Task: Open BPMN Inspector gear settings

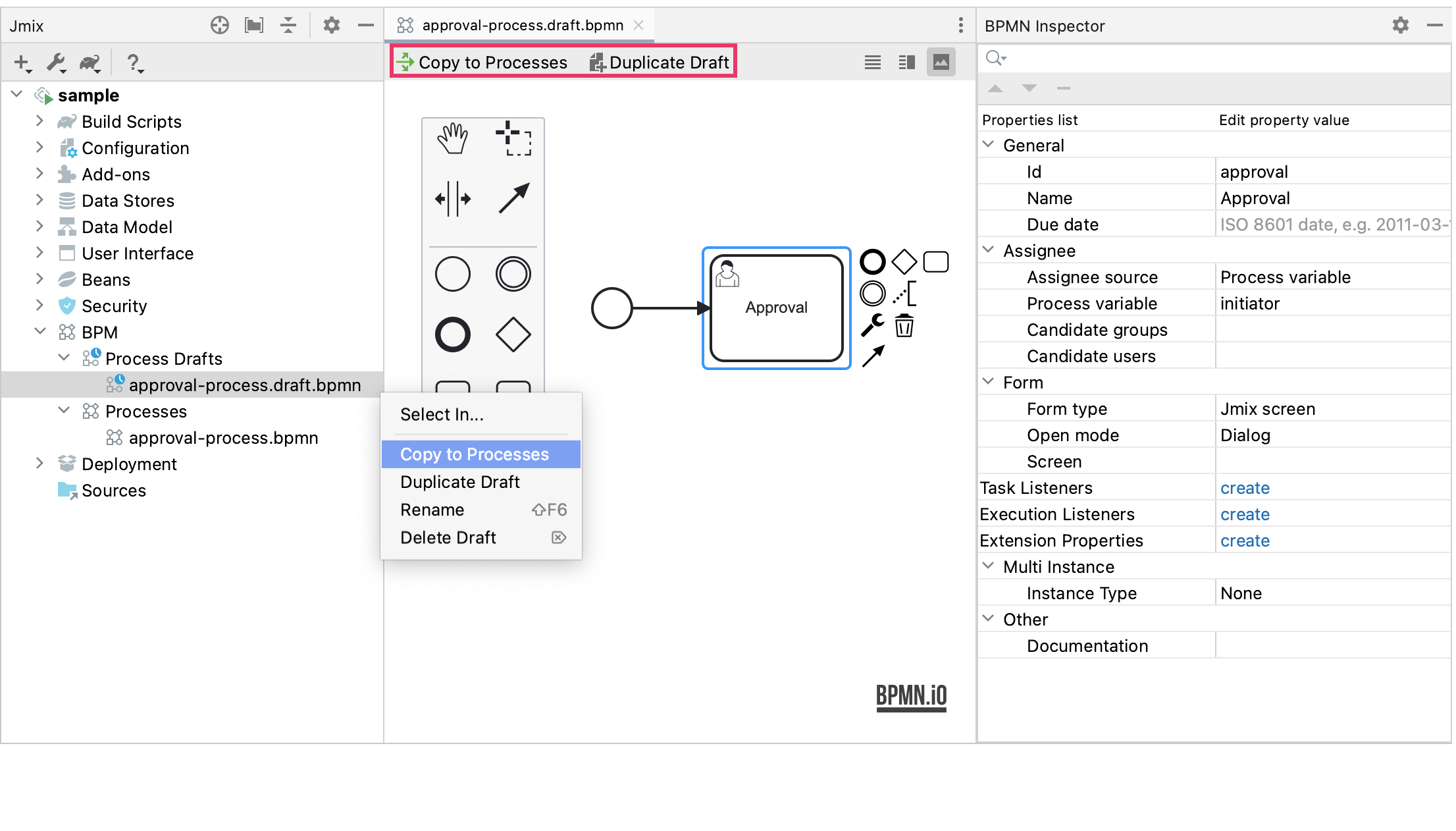Action: point(1401,25)
